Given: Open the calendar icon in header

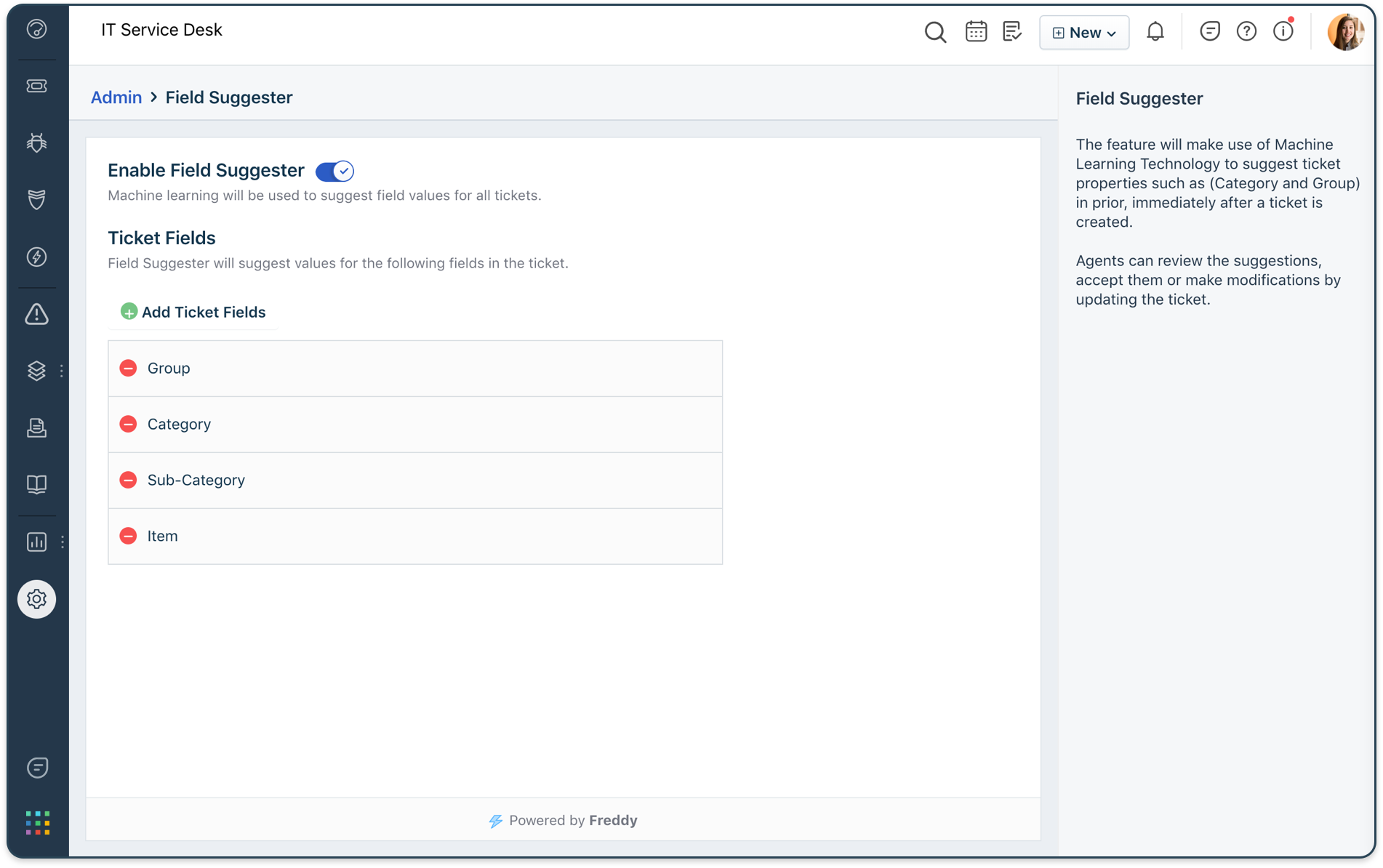Looking at the screenshot, I should click(976, 32).
